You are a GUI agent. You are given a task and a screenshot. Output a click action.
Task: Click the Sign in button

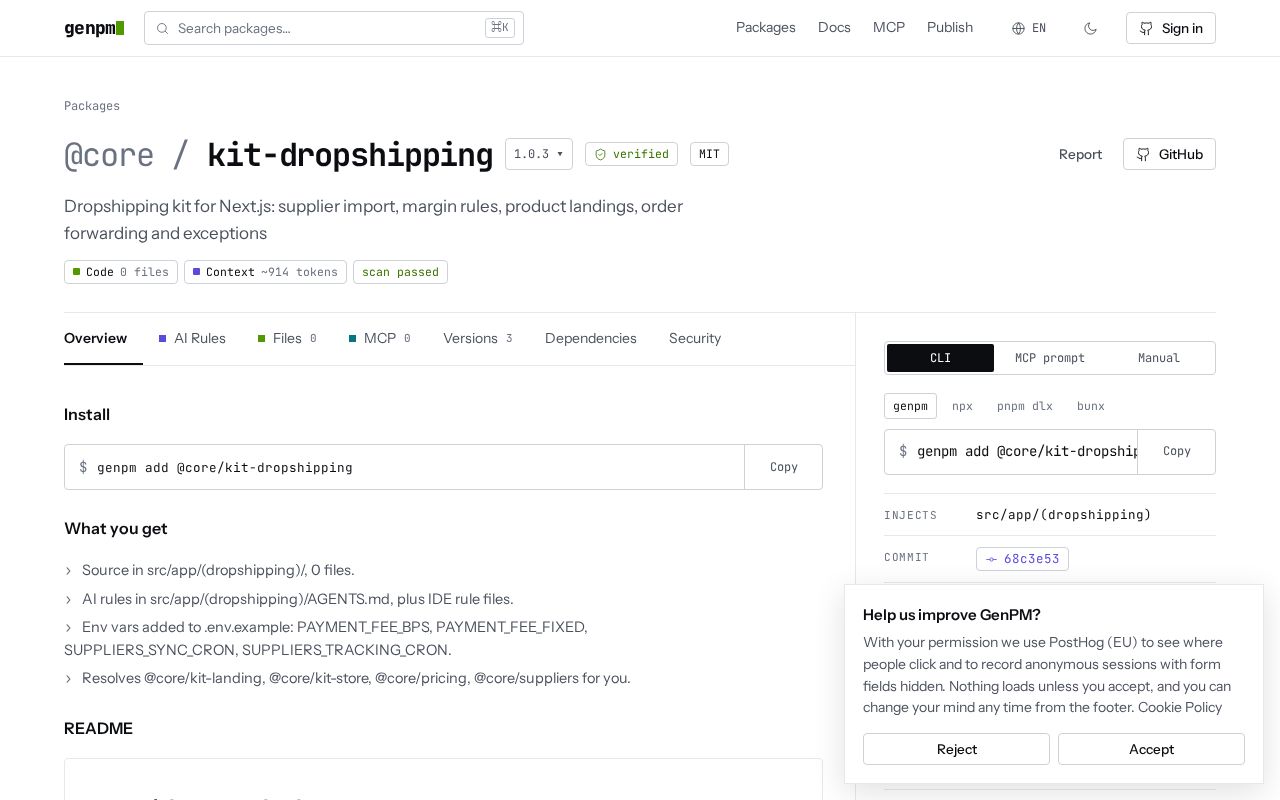(1171, 28)
